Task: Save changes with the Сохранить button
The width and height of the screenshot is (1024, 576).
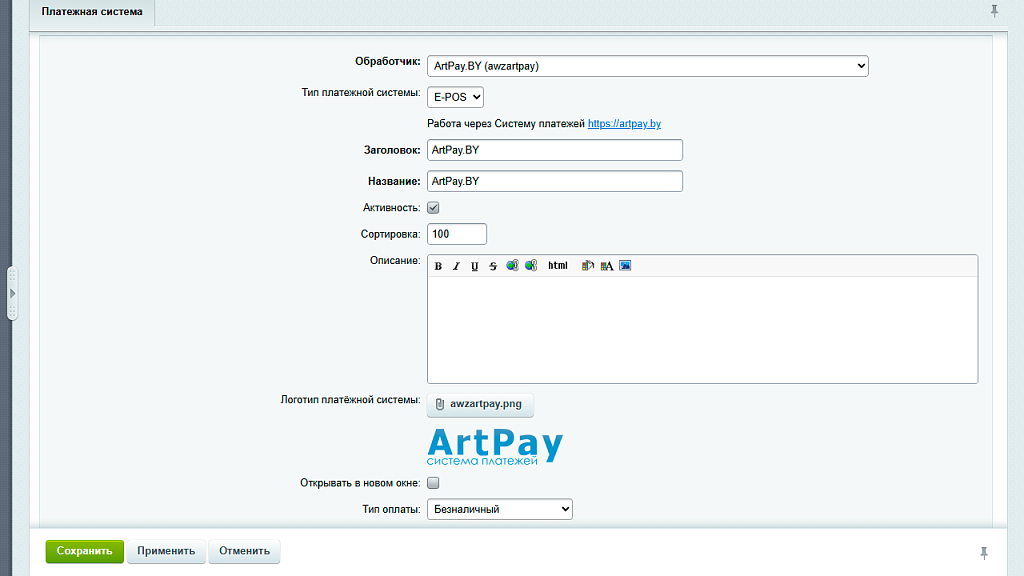Action: (84, 551)
